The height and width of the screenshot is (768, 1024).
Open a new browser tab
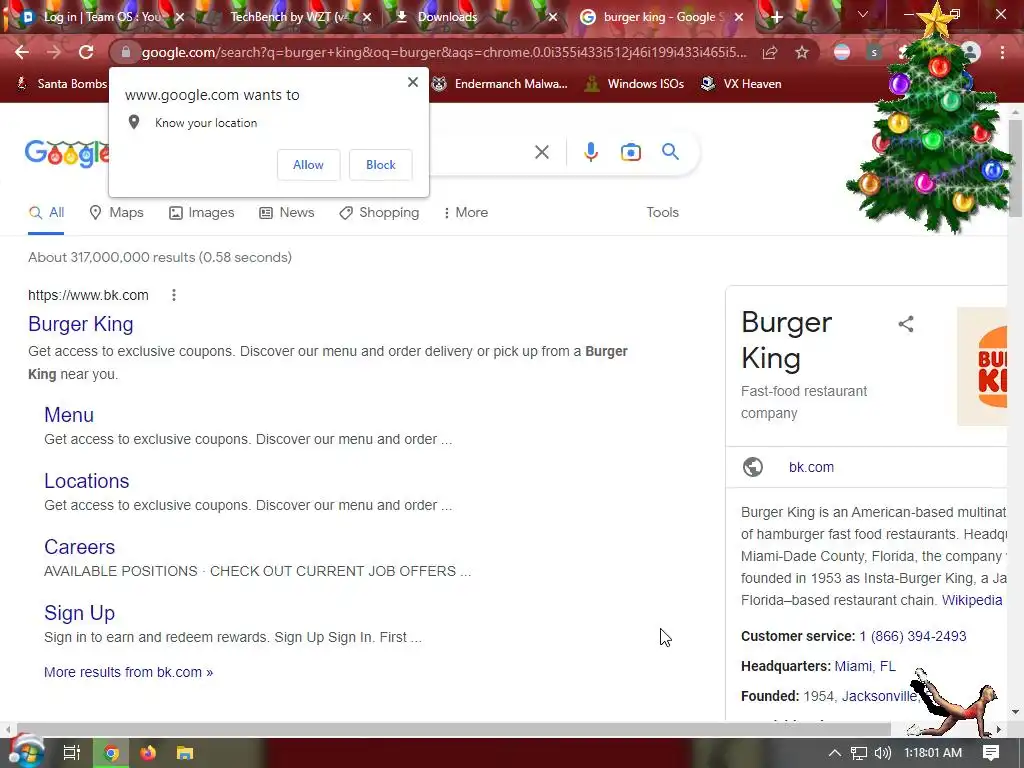[x=776, y=17]
